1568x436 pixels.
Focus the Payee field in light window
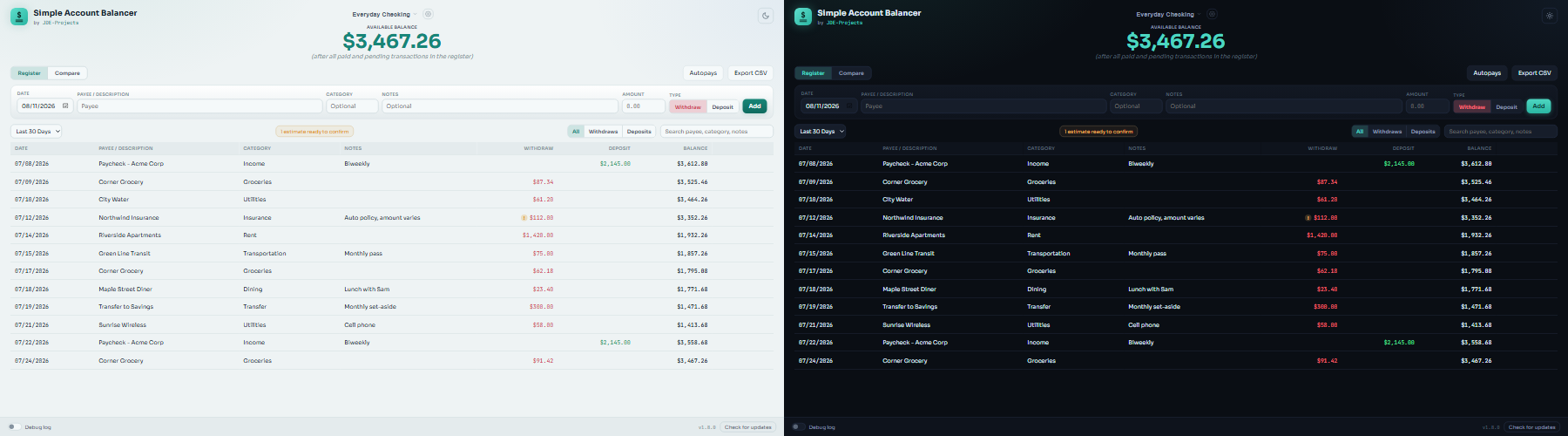click(199, 106)
